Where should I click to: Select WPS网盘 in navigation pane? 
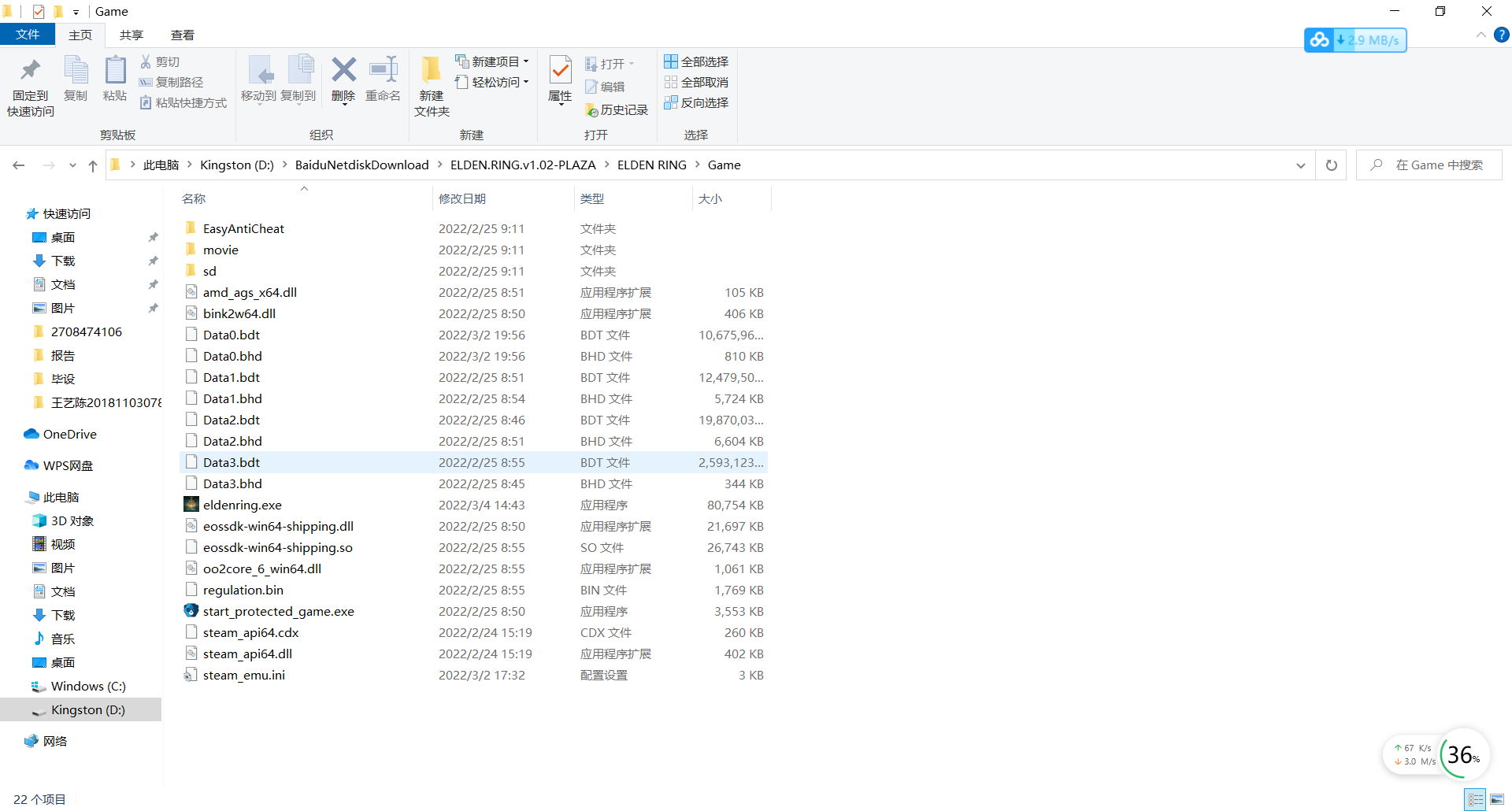pyautogui.click(x=68, y=465)
